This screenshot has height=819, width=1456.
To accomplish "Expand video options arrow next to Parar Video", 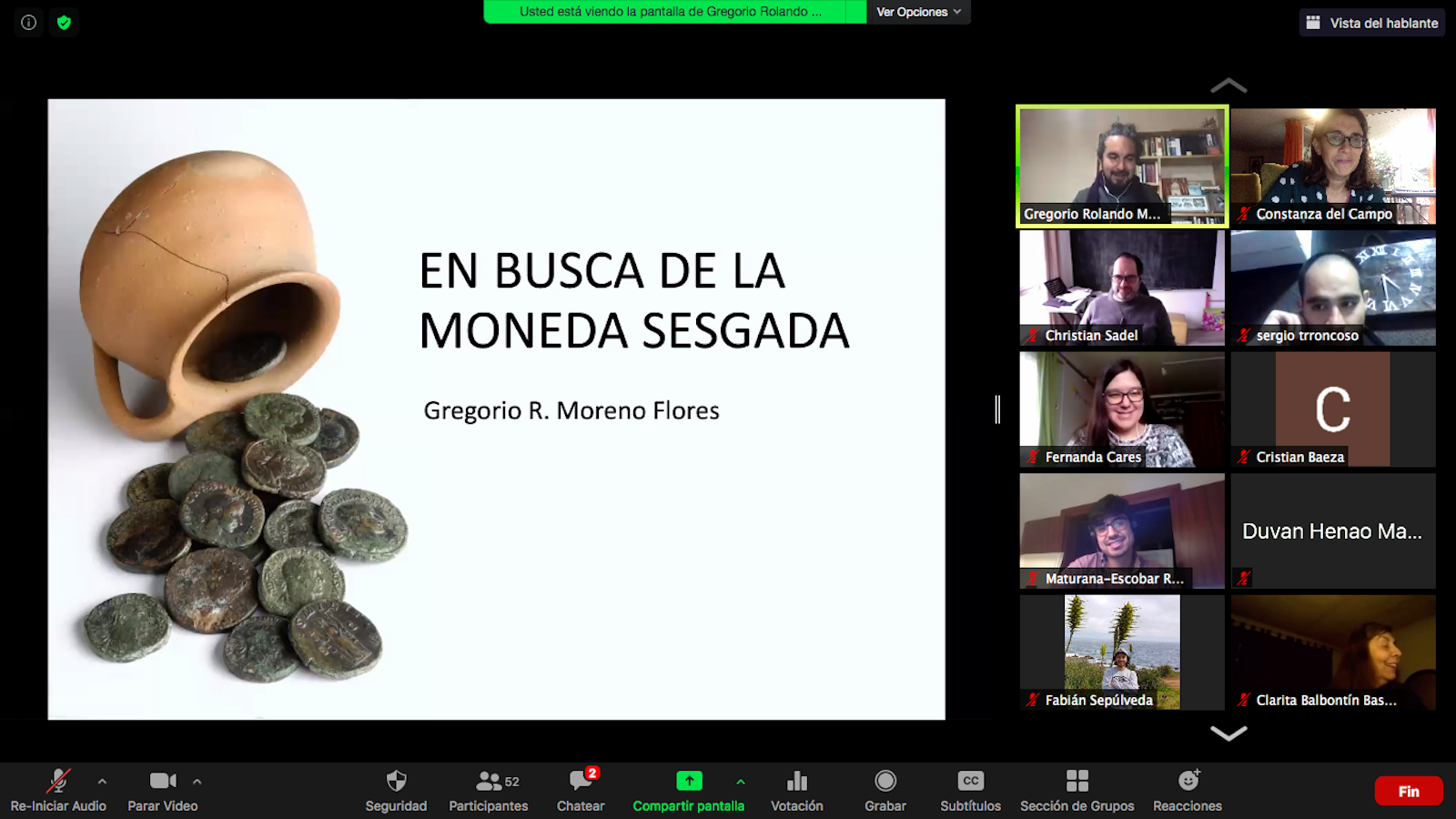I will (197, 781).
